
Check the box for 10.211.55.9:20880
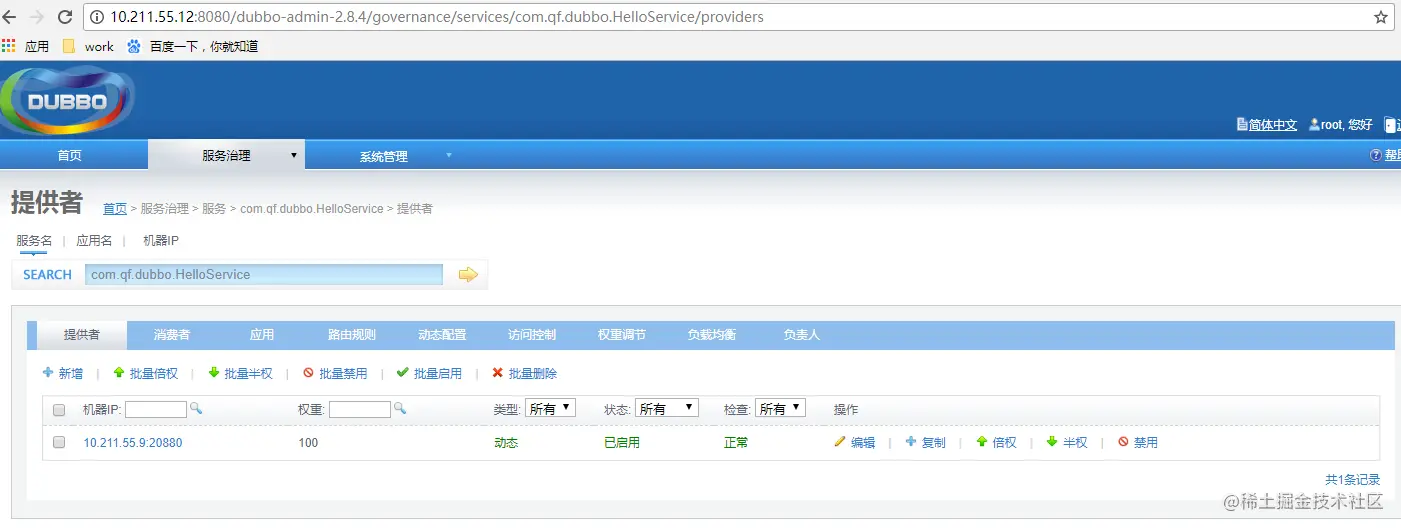point(59,442)
